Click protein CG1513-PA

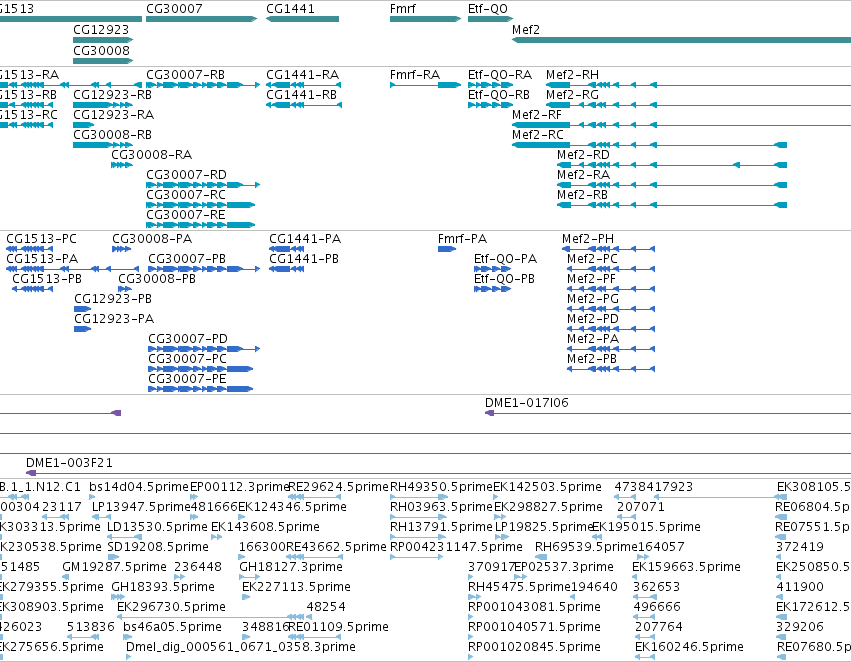click(x=42, y=259)
